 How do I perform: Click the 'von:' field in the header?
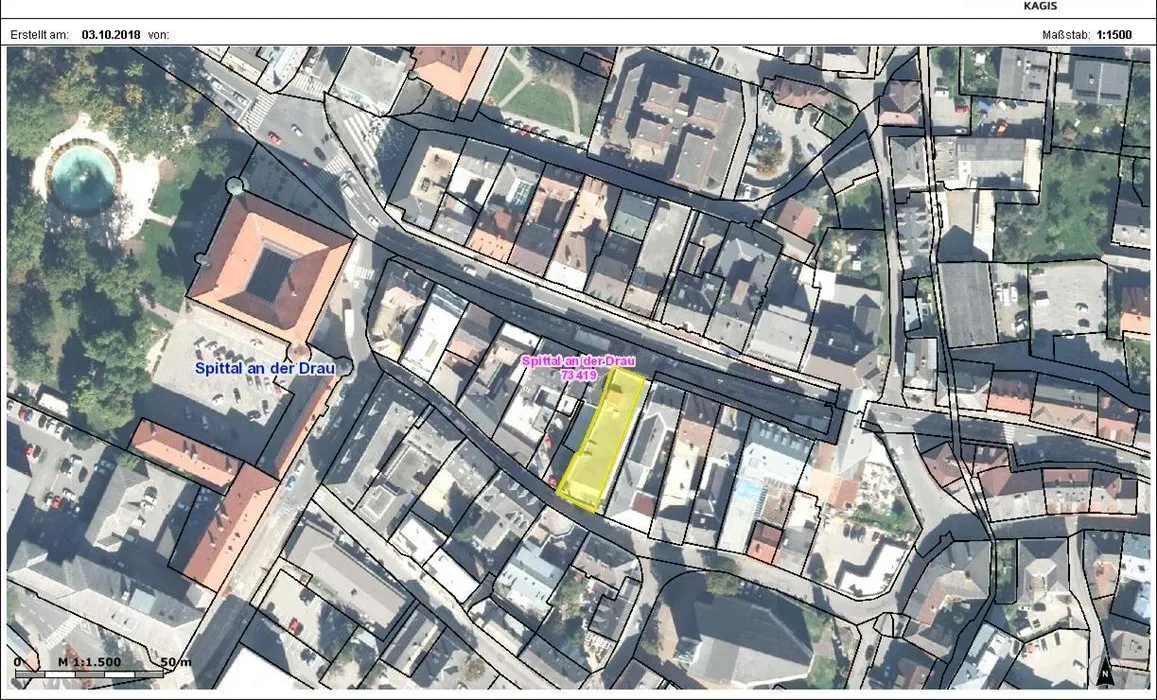[159, 35]
